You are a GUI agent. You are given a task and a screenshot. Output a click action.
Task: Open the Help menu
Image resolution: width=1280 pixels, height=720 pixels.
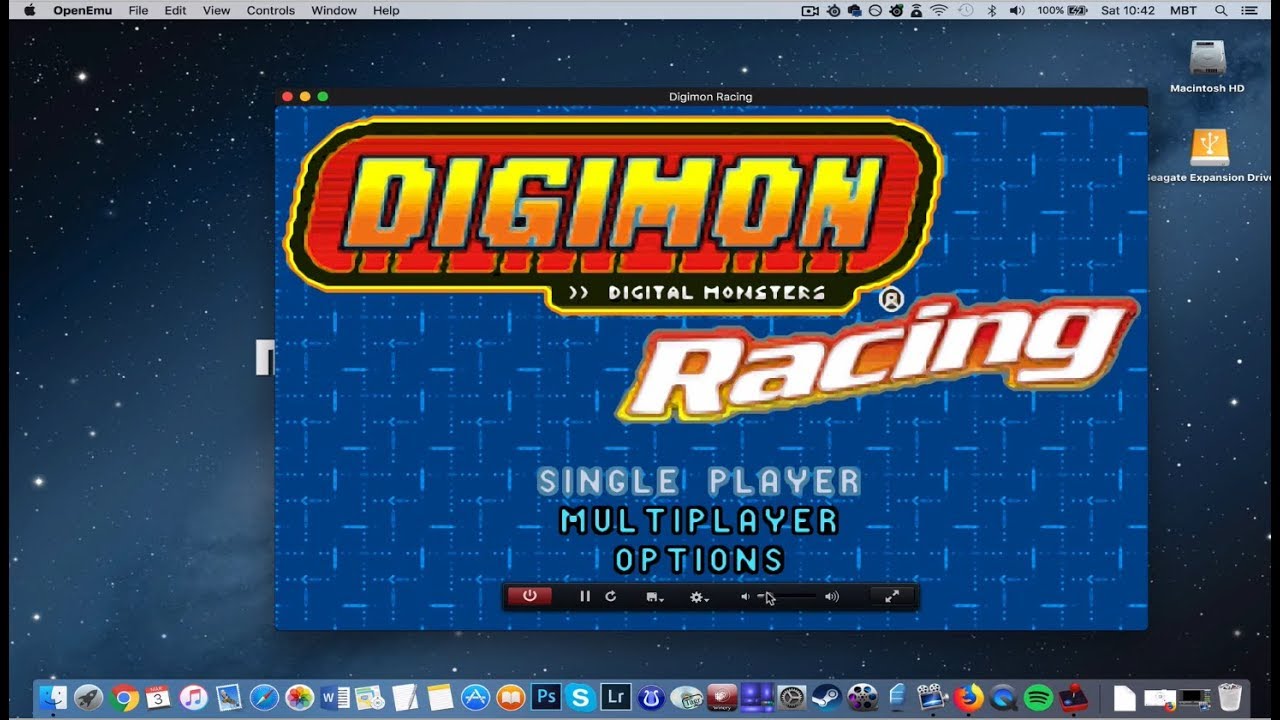pos(386,10)
